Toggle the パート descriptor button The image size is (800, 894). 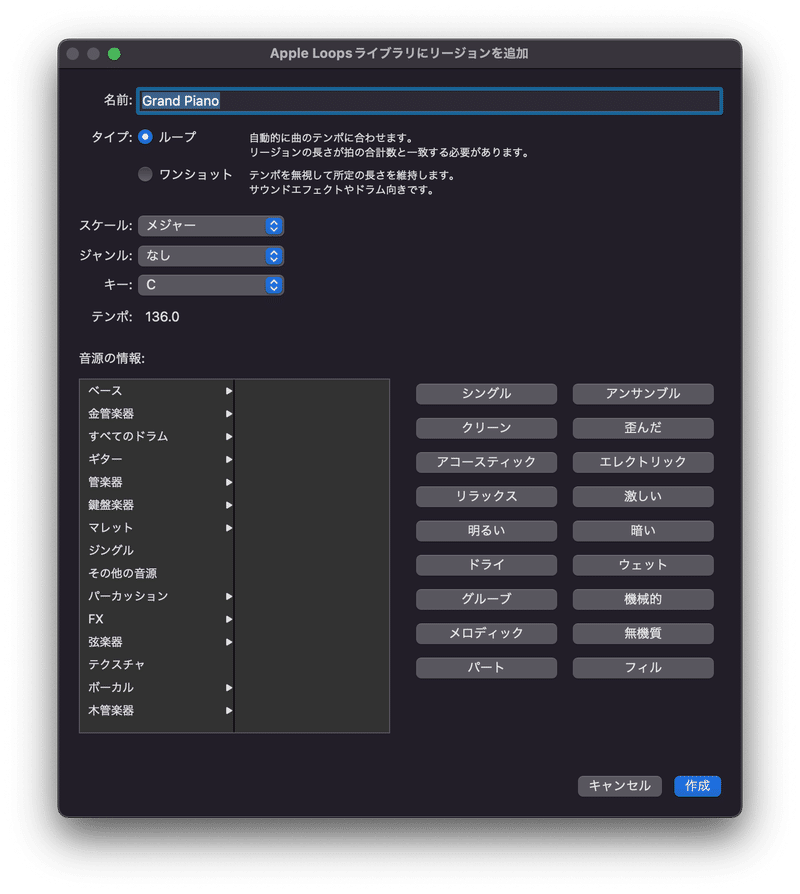[486, 668]
